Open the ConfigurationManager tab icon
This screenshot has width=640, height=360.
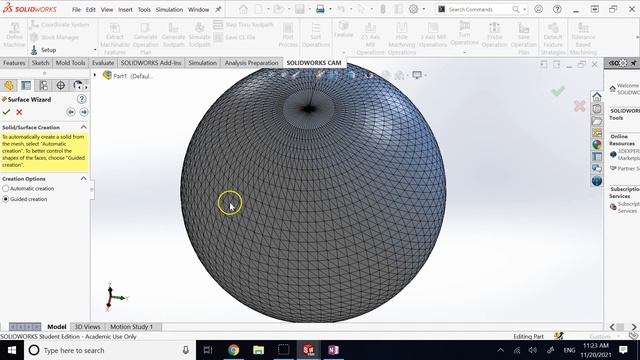point(43,85)
